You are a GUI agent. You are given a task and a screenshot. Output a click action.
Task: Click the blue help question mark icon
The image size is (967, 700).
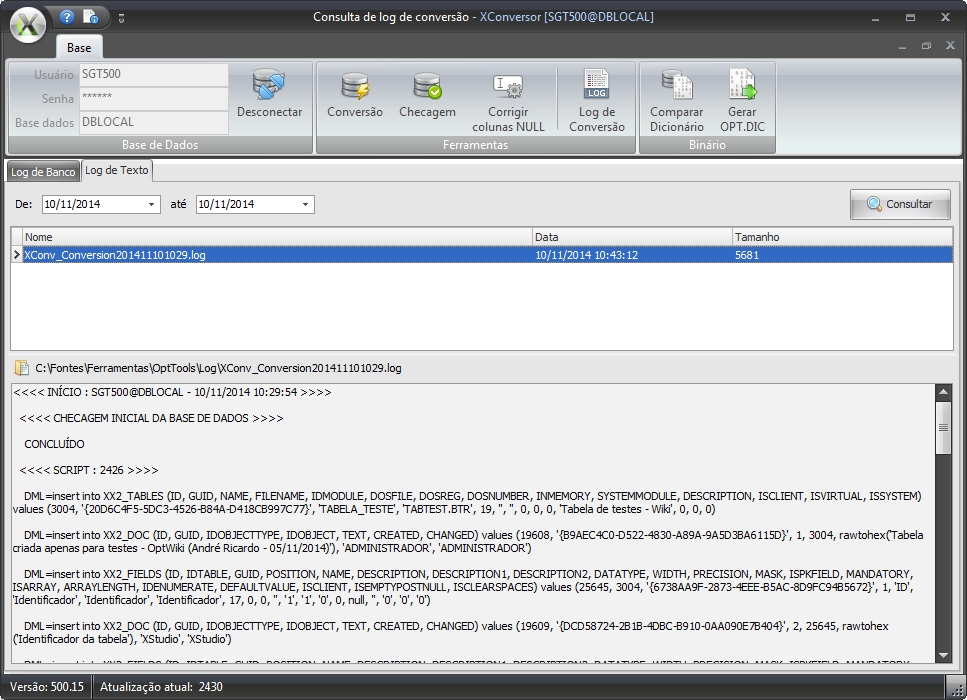[x=67, y=17]
